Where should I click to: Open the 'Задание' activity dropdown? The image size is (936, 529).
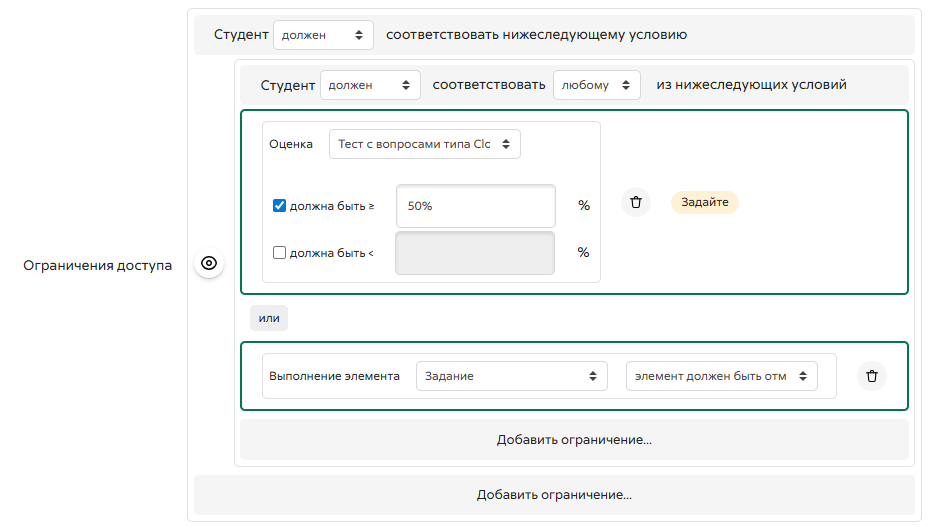[x=511, y=376]
